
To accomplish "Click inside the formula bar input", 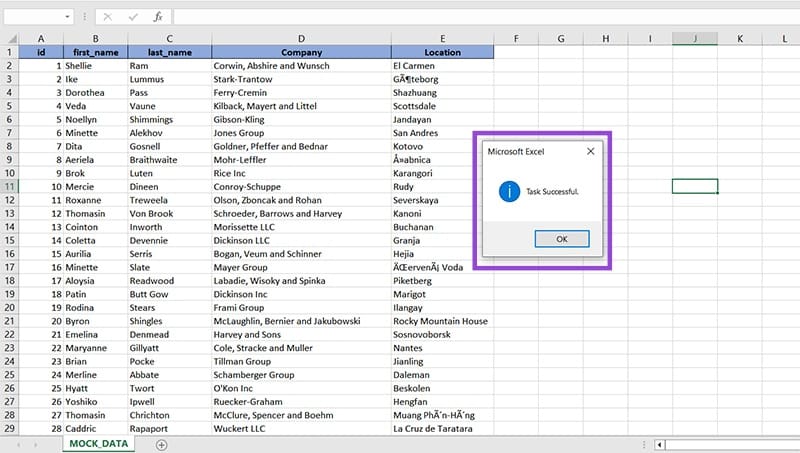I will [480, 17].
